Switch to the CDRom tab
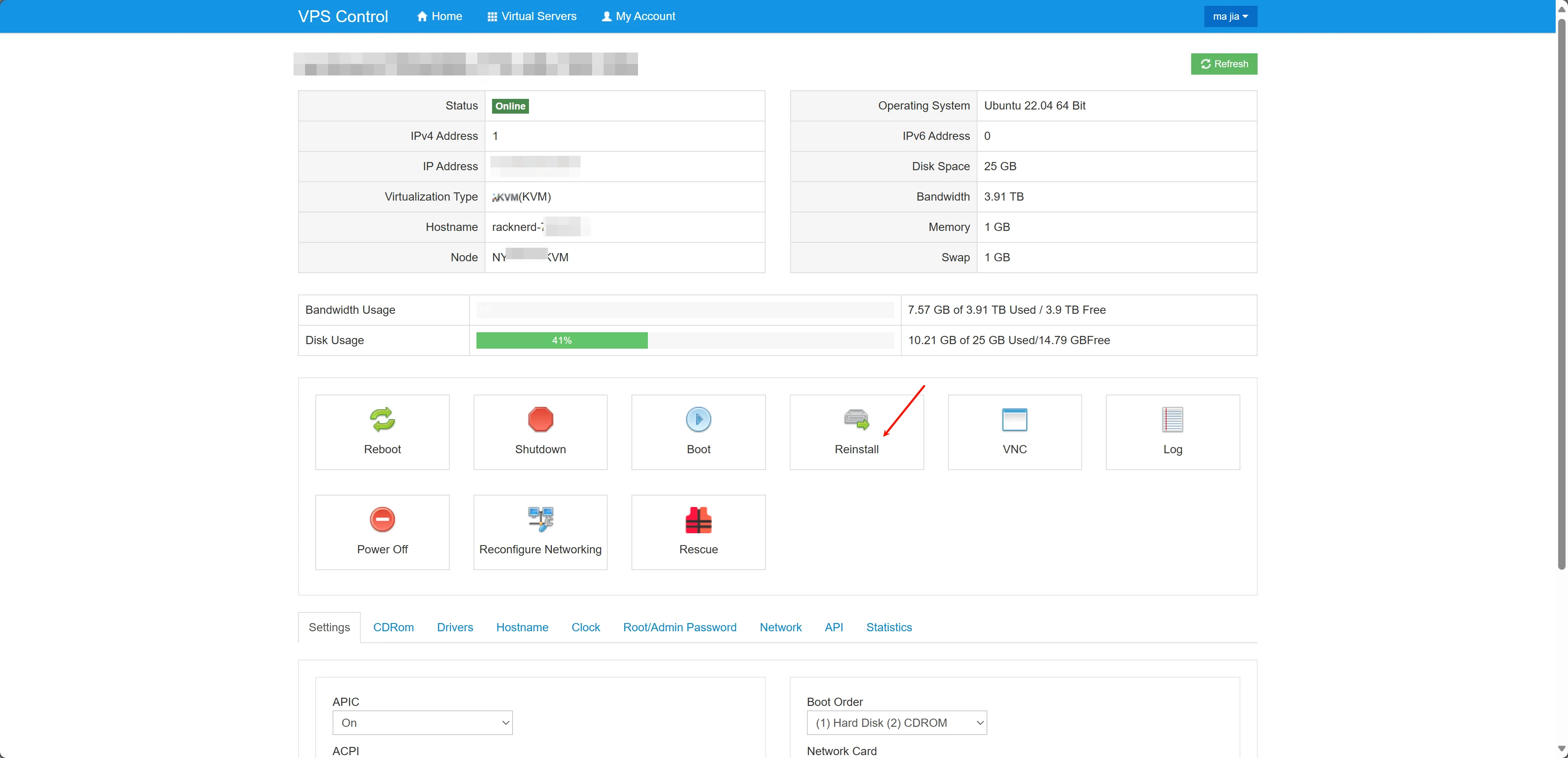1568x758 pixels. point(393,627)
